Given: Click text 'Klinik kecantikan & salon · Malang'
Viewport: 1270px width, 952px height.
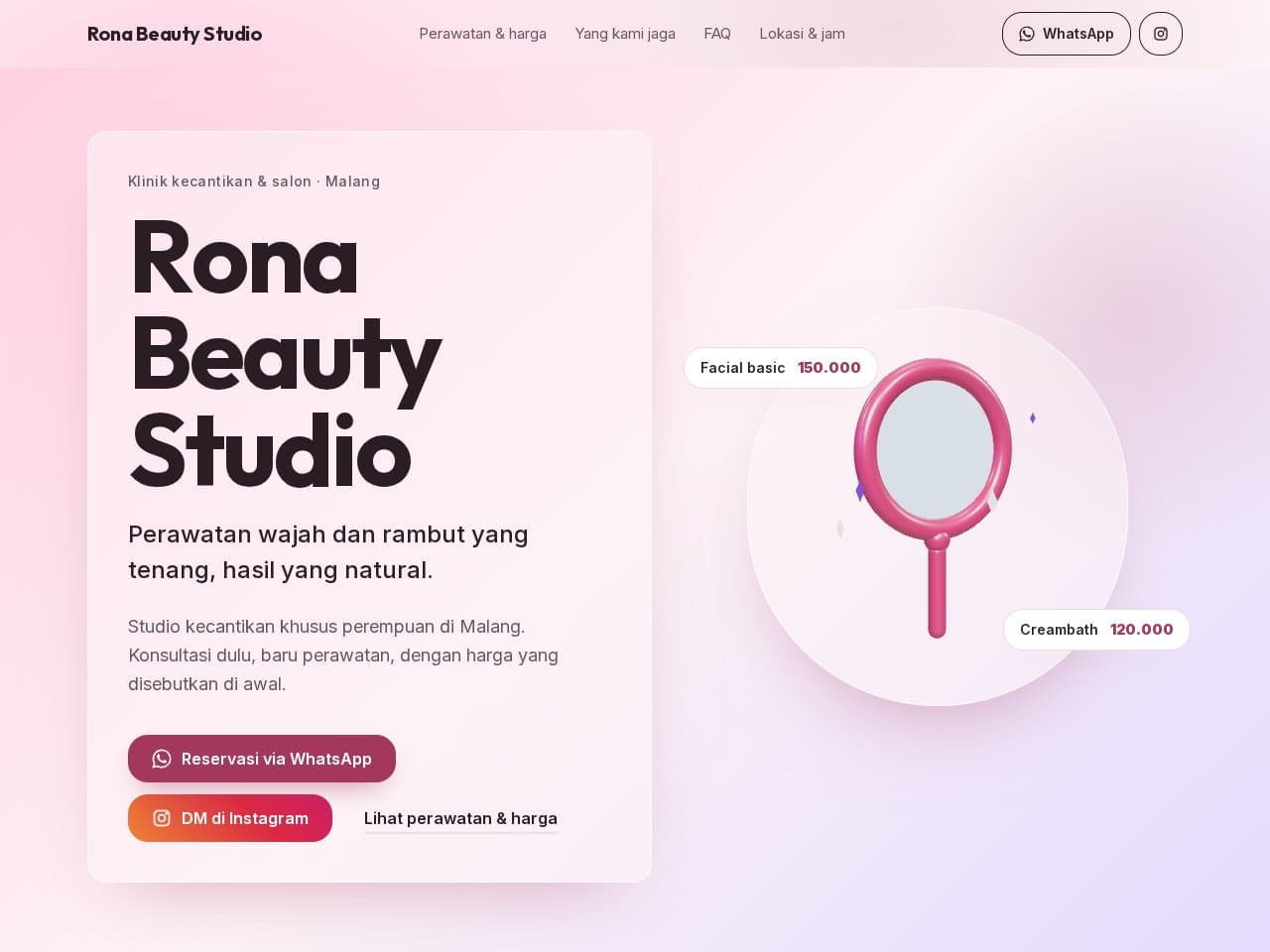Looking at the screenshot, I should 254,181.
